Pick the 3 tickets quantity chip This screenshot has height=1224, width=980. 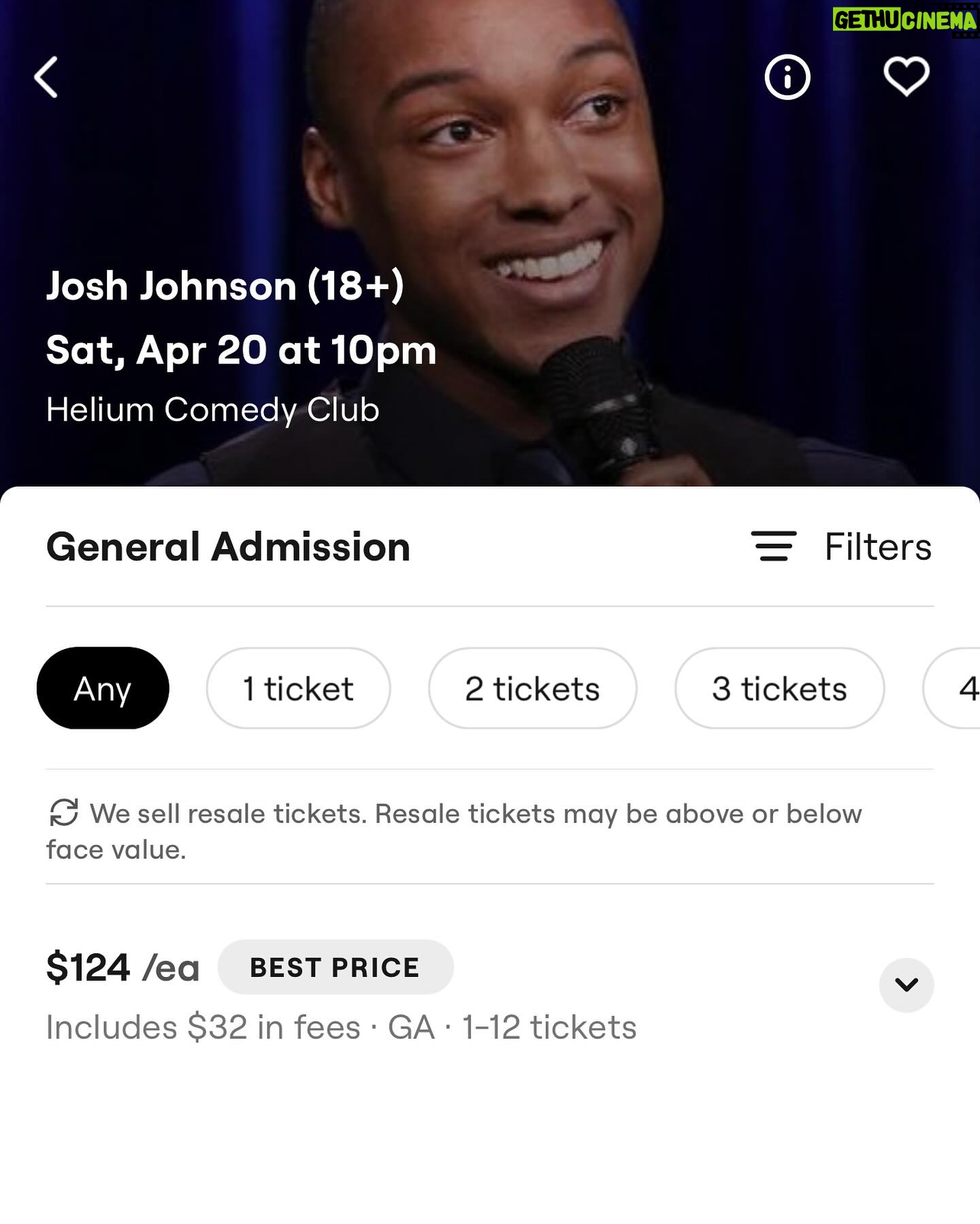779,688
